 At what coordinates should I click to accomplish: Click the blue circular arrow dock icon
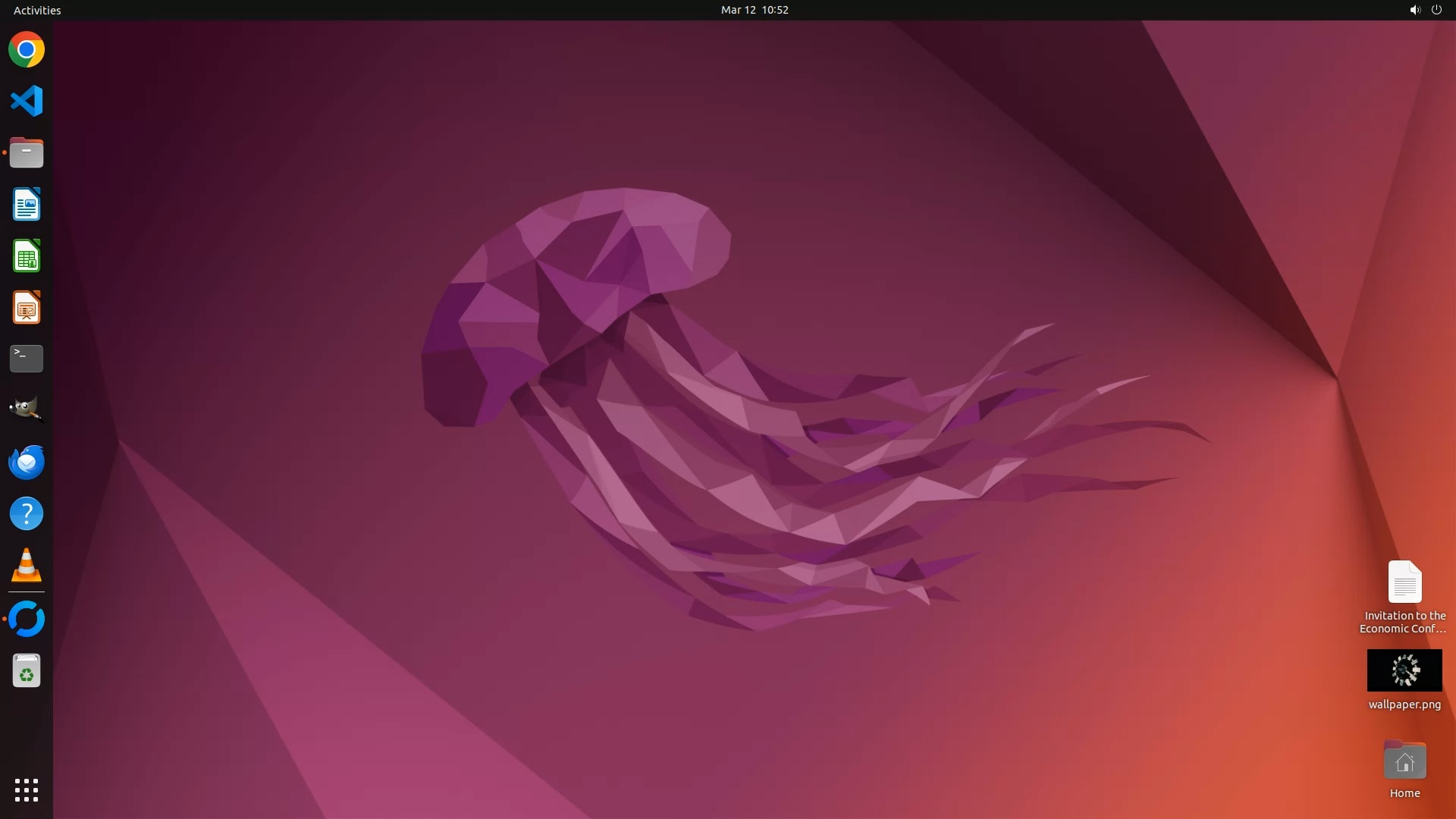tap(27, 619)
